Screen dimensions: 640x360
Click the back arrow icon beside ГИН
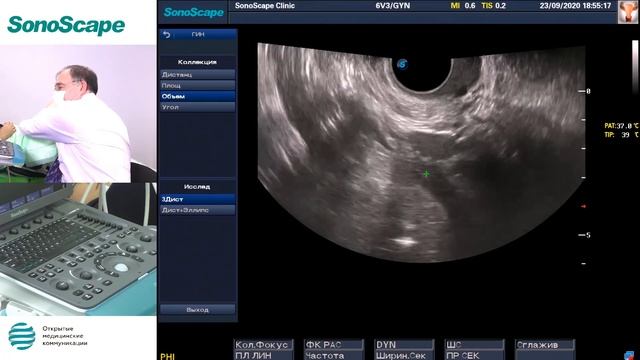tap(167, 35)
